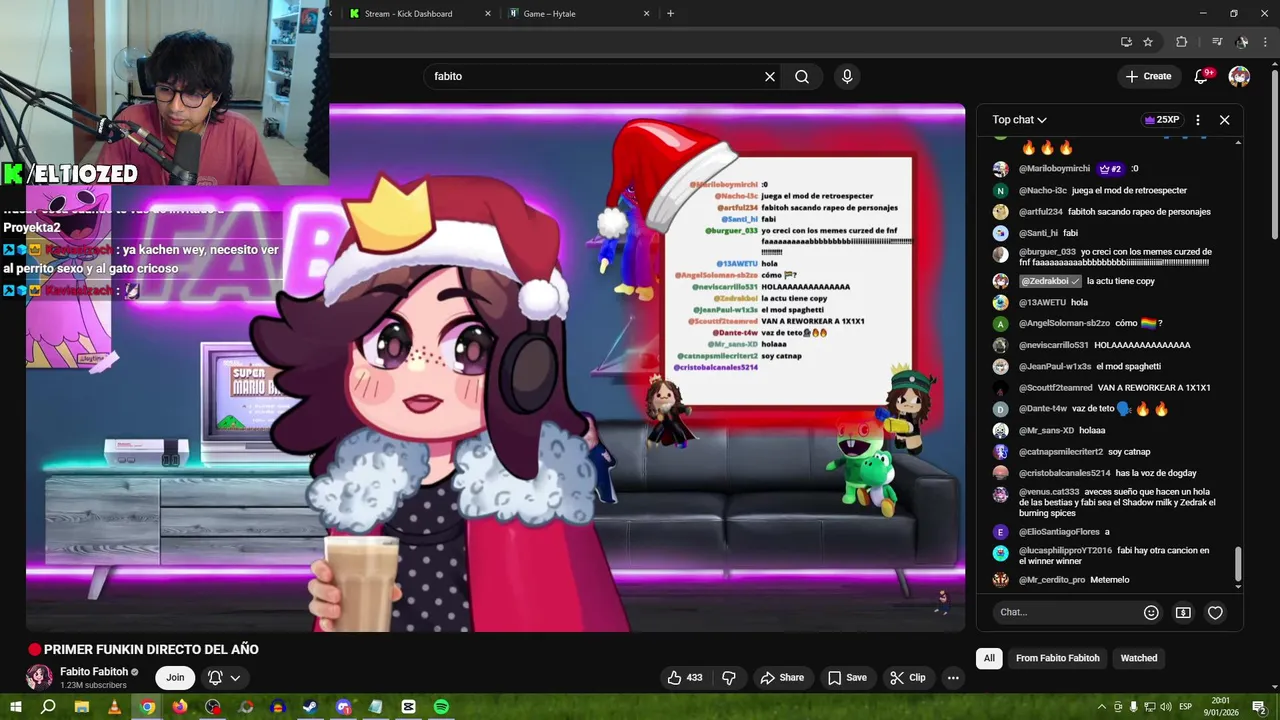Open Spotify from the taskbar
This screenshot has height=720, width=1280.
click(441, 707)
